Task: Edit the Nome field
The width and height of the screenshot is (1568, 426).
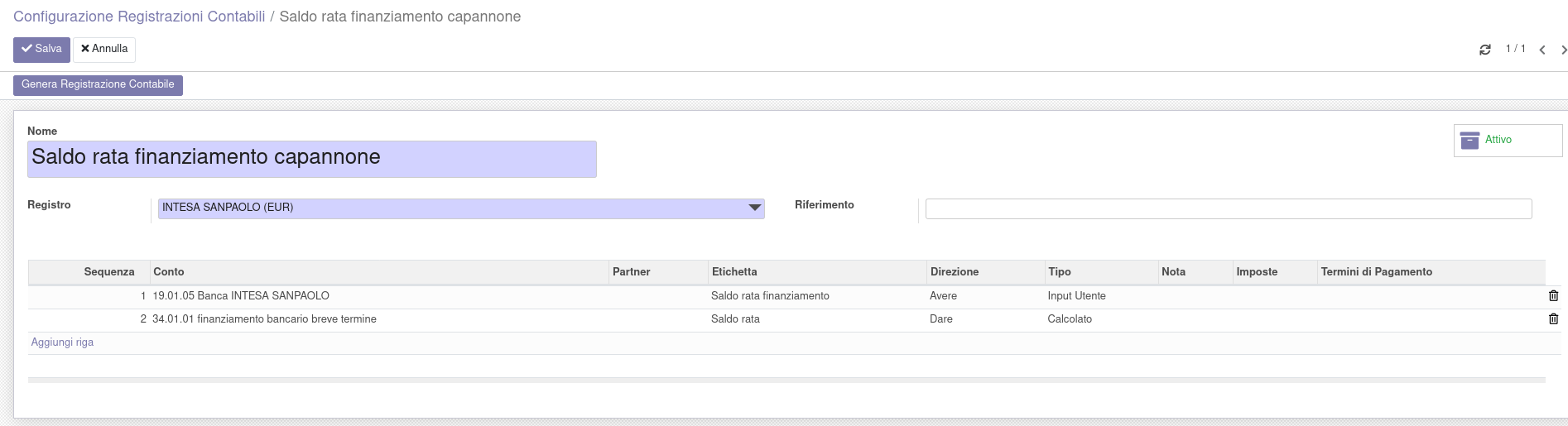Action: pos(311,159)
